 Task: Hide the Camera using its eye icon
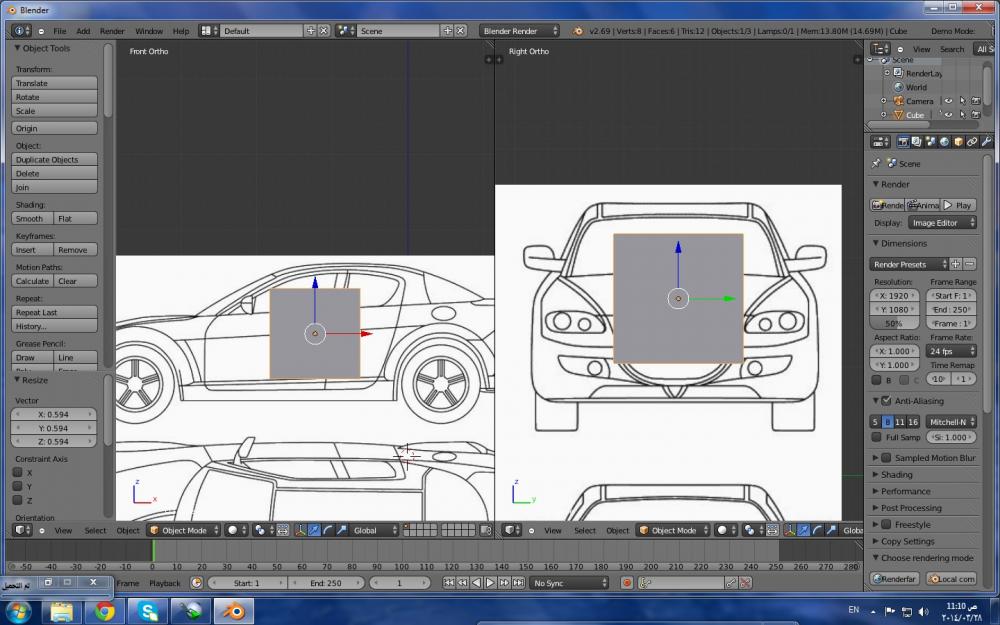click(x=947, y=101)
